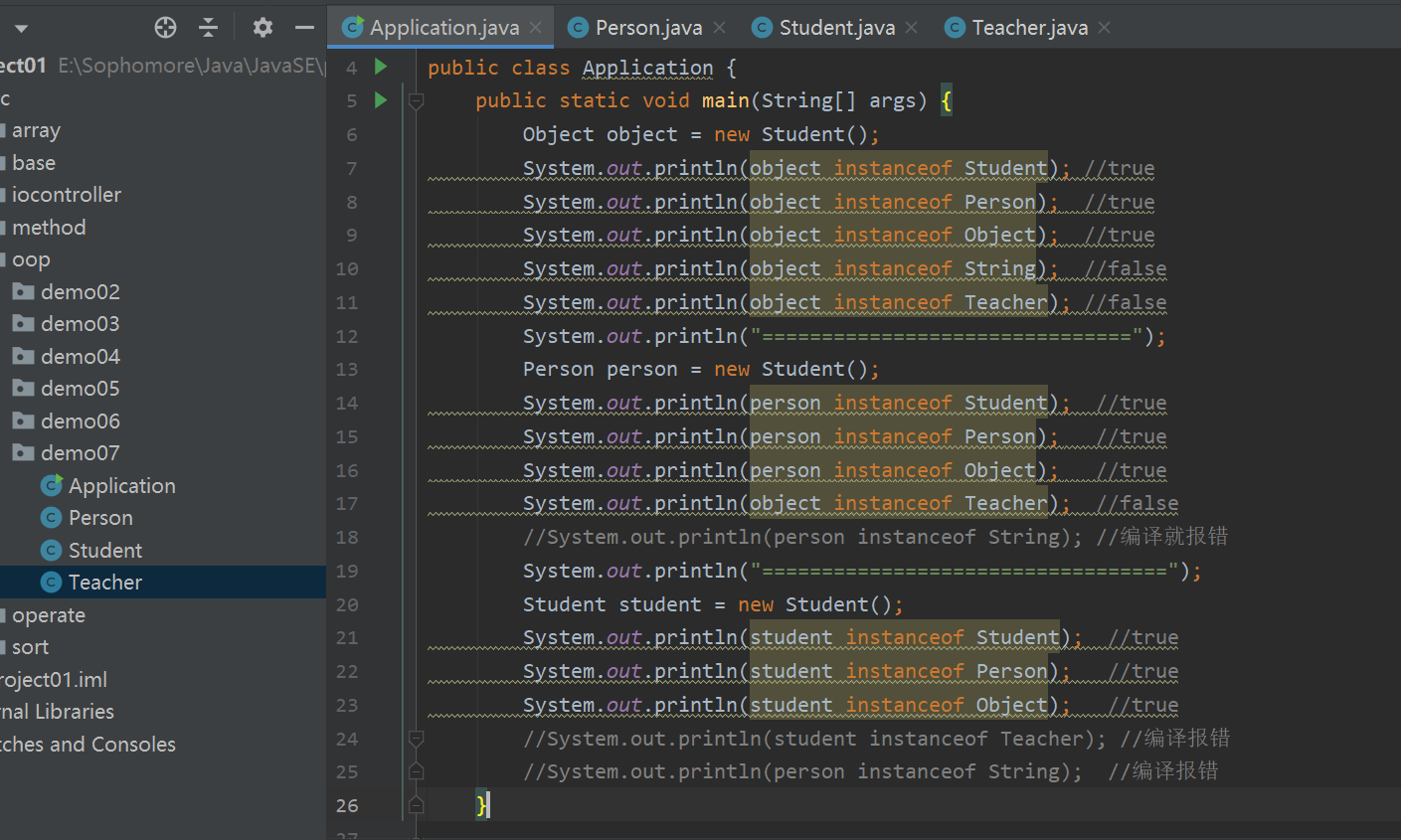
Task: Run the Application class from line 4 gutter
Action: [381, 67]
